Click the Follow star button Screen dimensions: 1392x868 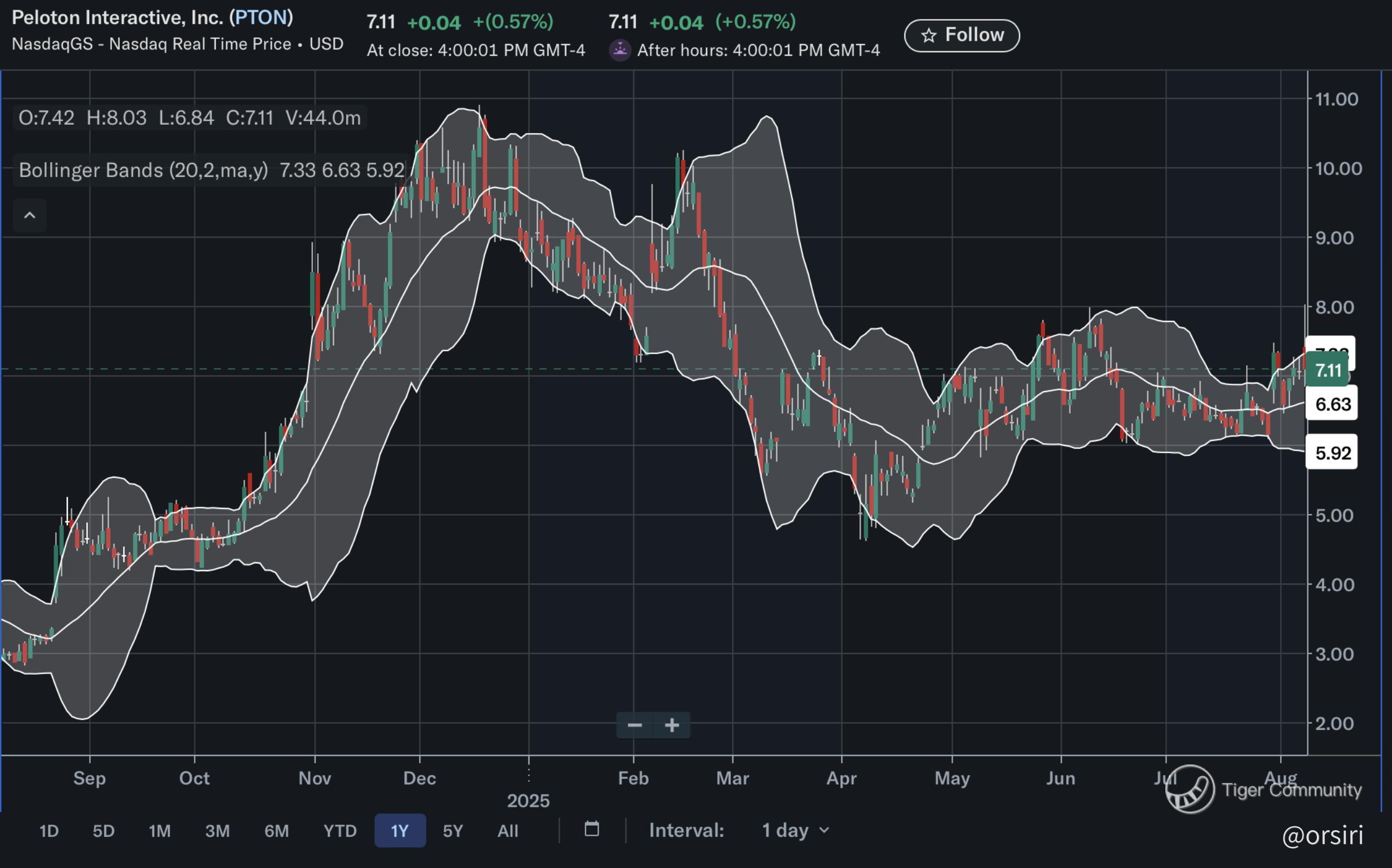pos(962,36)
